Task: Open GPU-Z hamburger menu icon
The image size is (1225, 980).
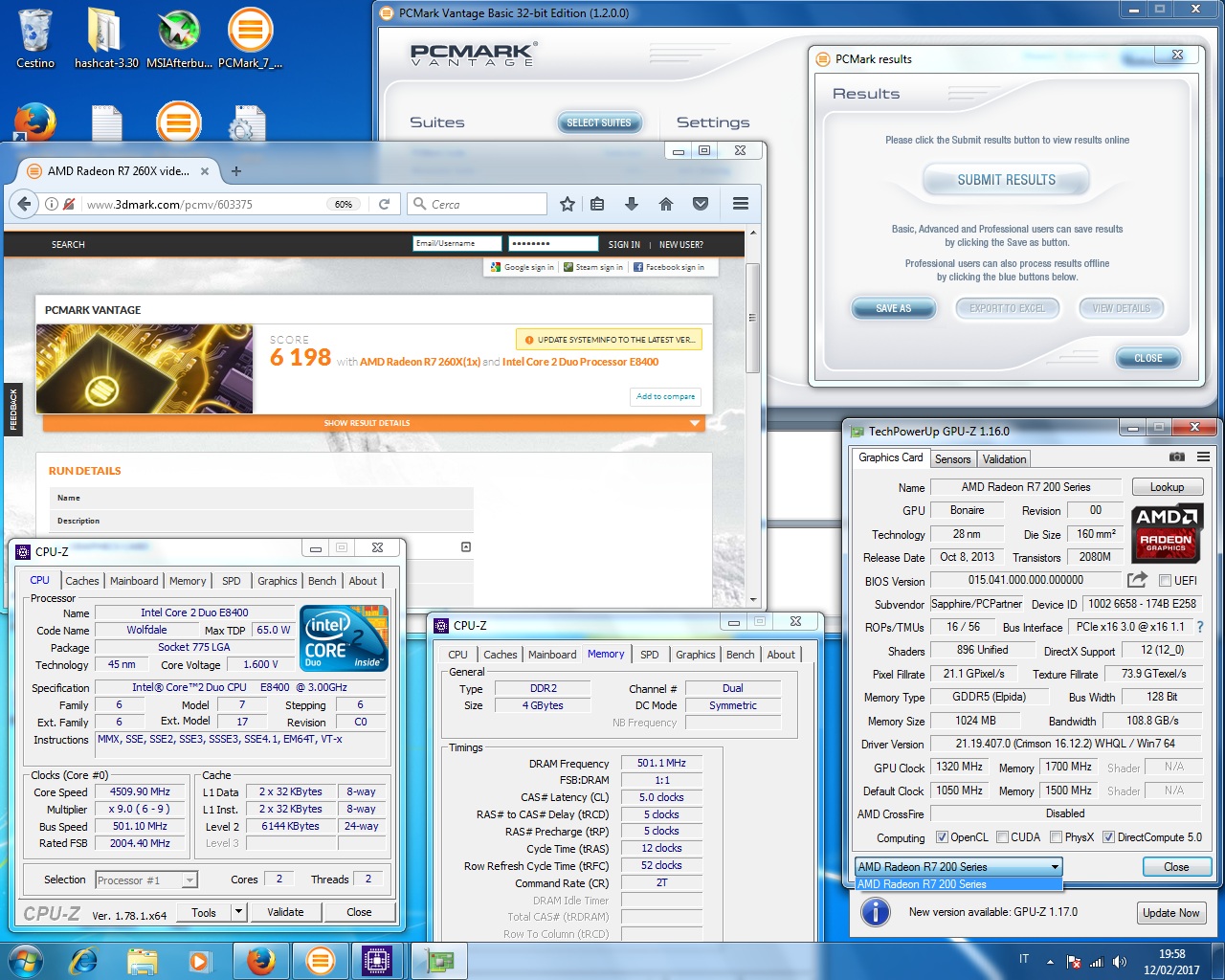Action: (x=1203, y=457)
